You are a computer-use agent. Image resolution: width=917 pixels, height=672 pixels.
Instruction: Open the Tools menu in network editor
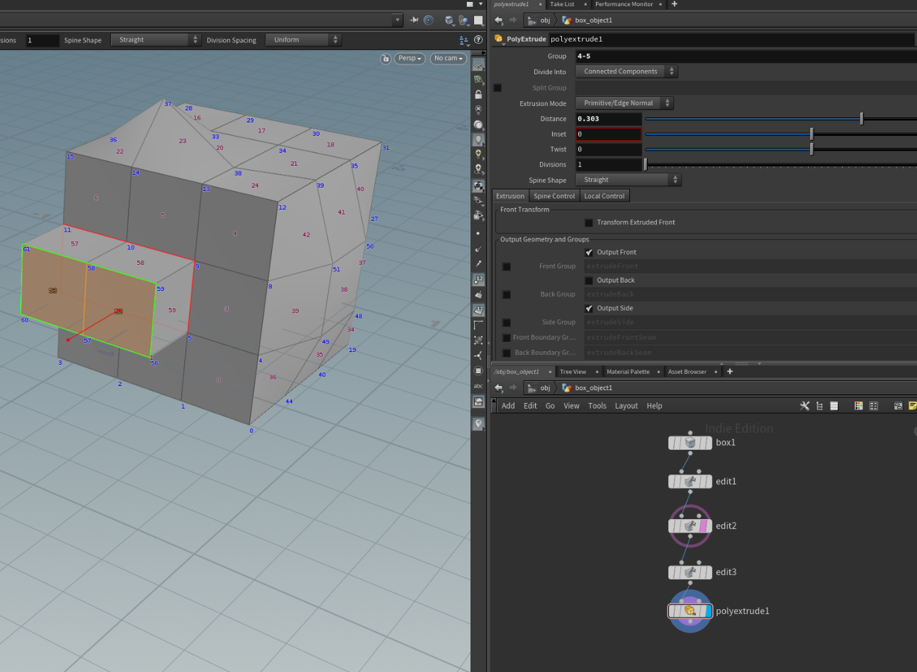pyautogui.click(x=597, y=406)
